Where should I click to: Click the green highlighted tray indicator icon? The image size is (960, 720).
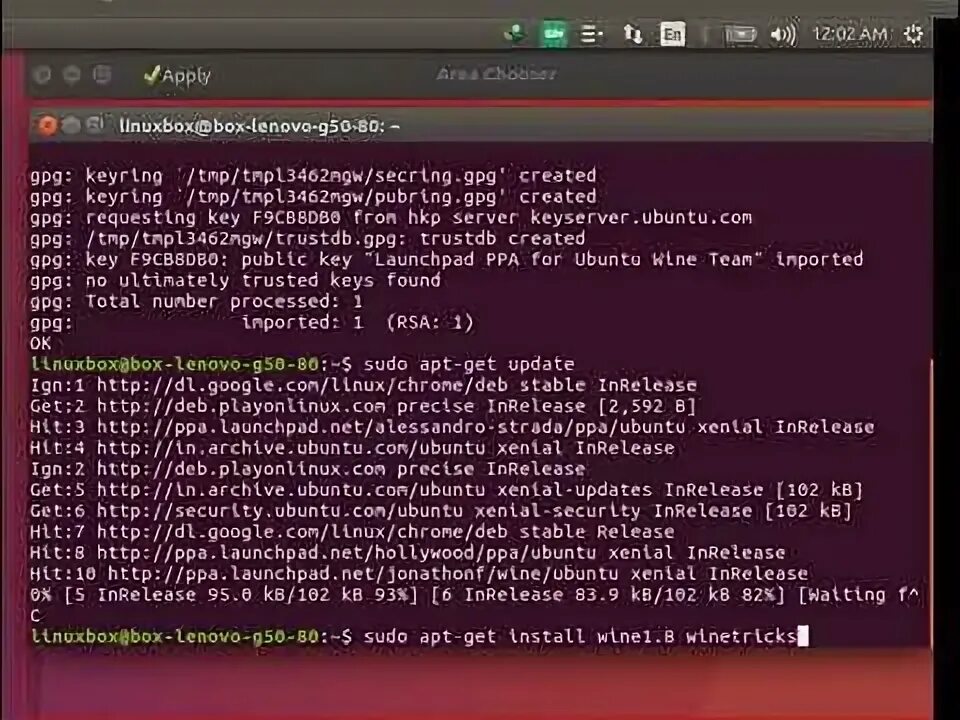pyautogui.click(x=553, y=34)
